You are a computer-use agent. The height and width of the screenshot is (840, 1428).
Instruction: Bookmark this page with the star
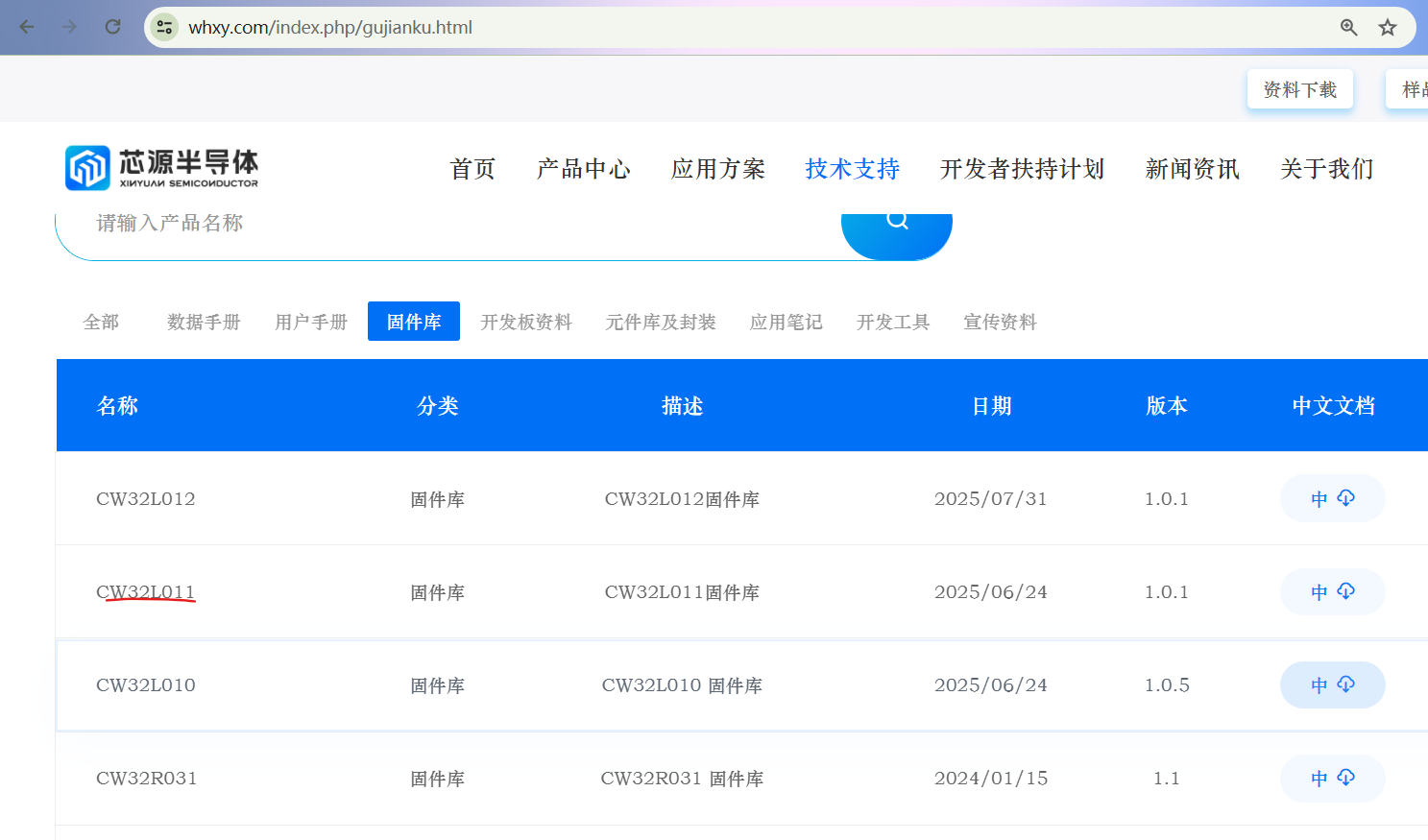1388,27
